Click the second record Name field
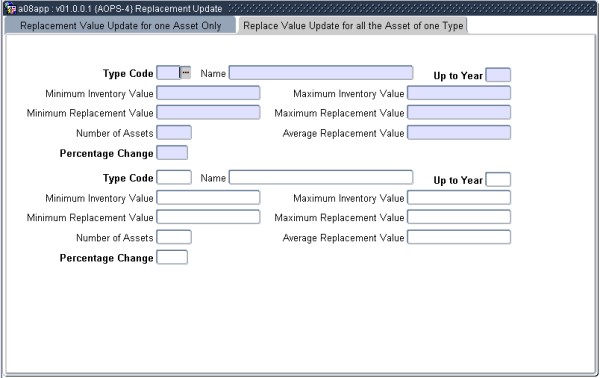600x378 pixels. coord(321,177)
